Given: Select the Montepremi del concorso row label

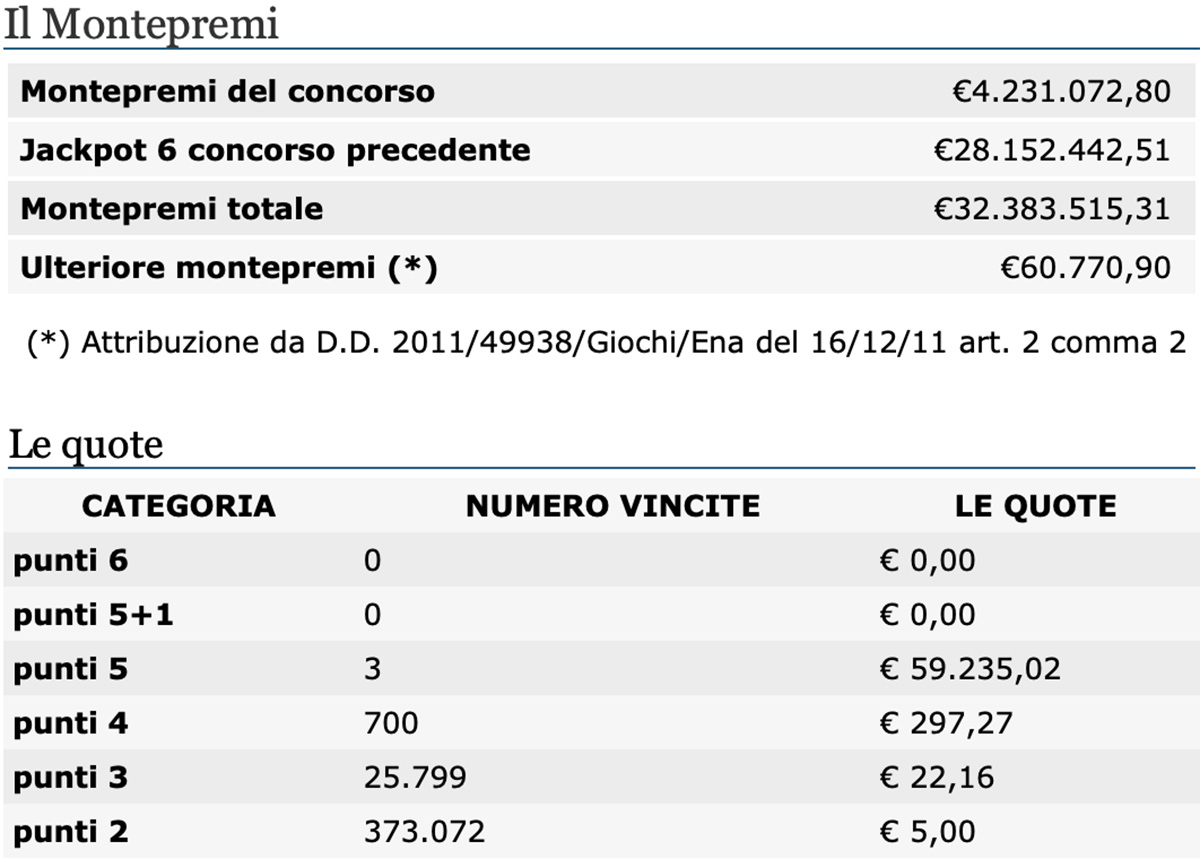Looking at the screenshot, I should pyautogui.click(x=228, y=92).
